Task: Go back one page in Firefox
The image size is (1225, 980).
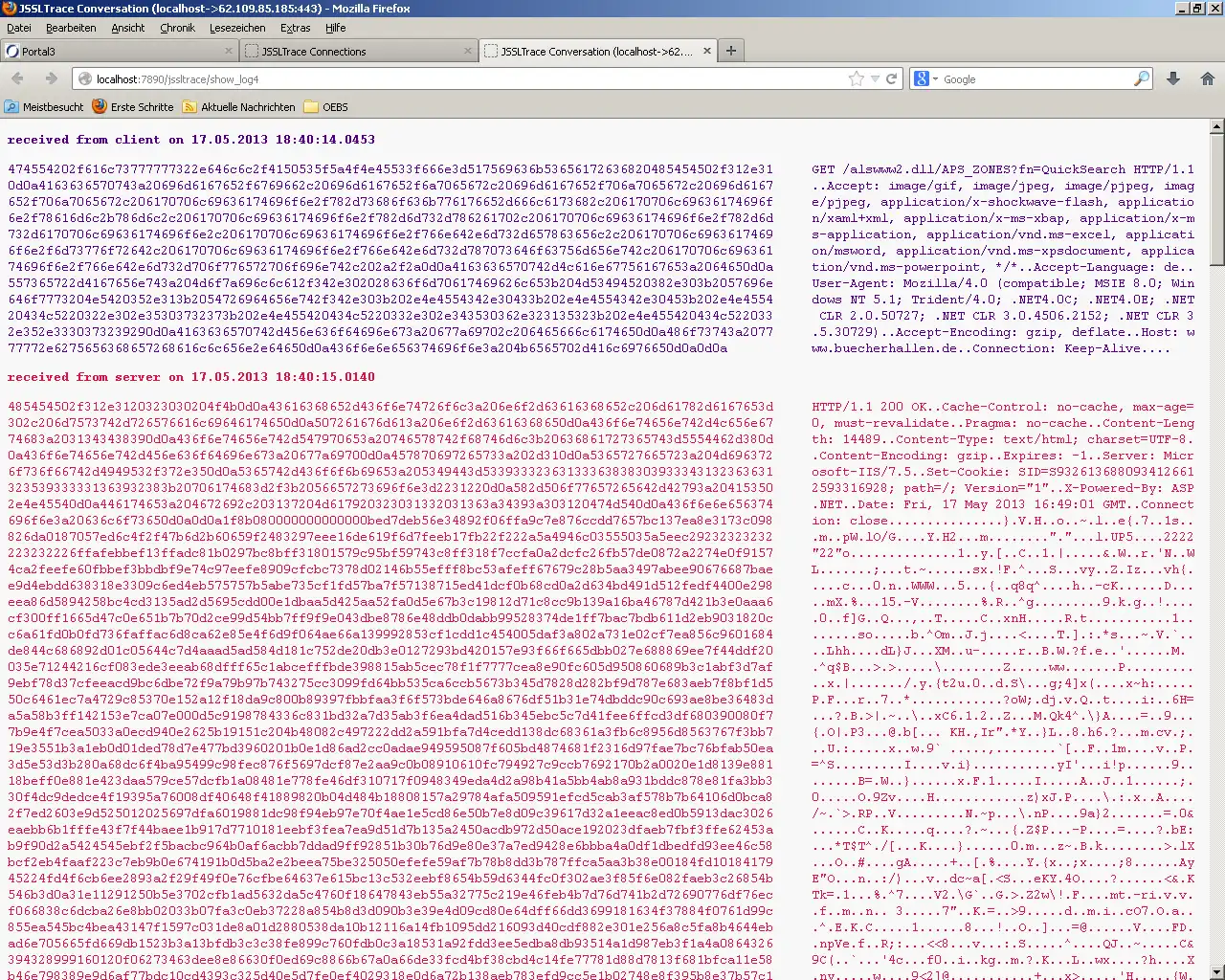Action: coord(18,78)
